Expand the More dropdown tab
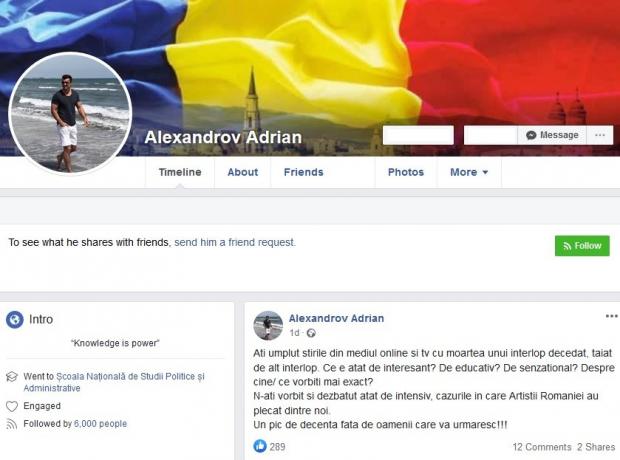620x460 pixels. click(x=469, y=172)
